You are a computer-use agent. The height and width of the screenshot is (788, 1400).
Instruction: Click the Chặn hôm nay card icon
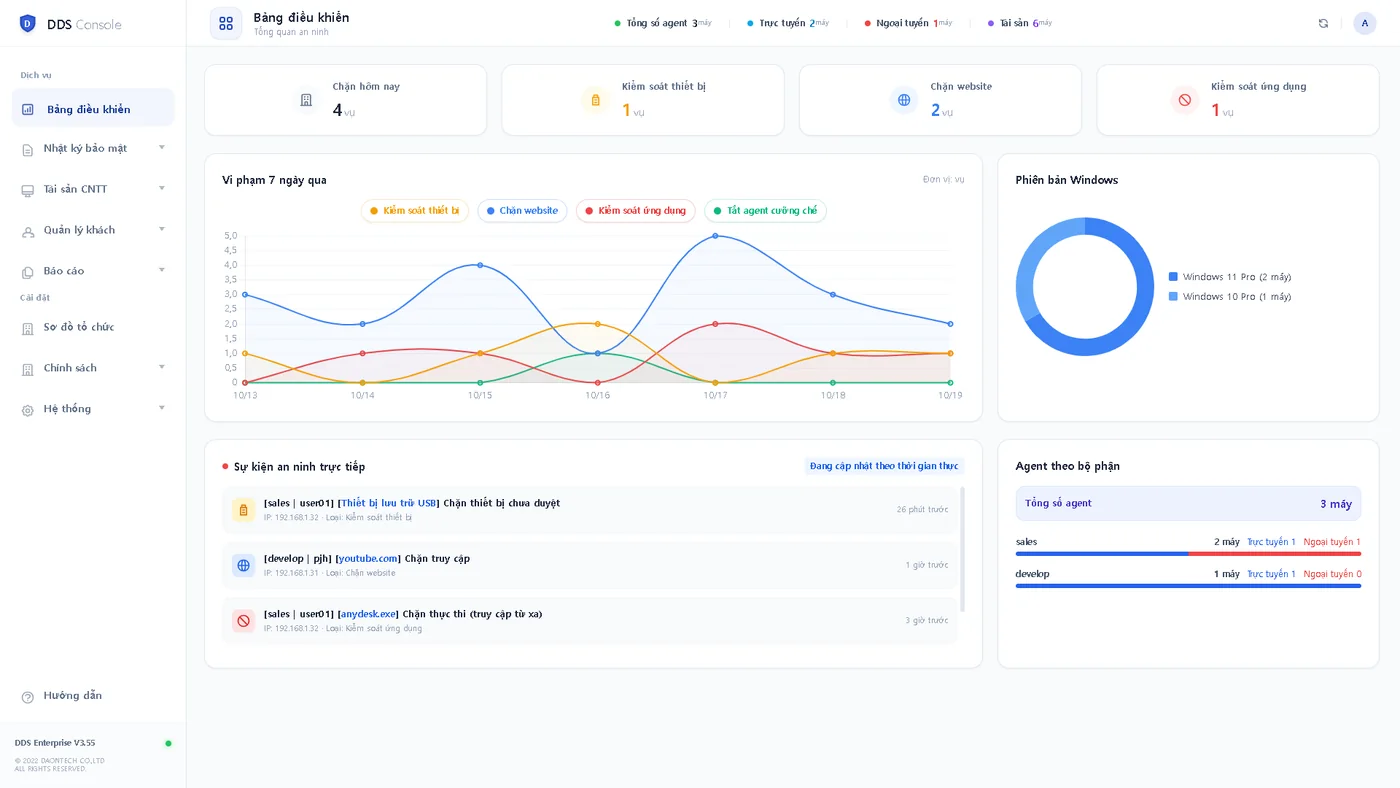(x=306, y=100)
